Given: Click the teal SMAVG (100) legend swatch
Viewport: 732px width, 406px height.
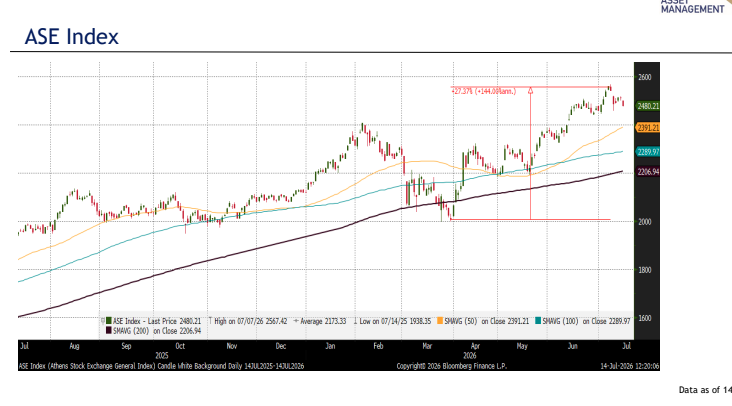Looking at the screenshot, I should pos(538,321).
